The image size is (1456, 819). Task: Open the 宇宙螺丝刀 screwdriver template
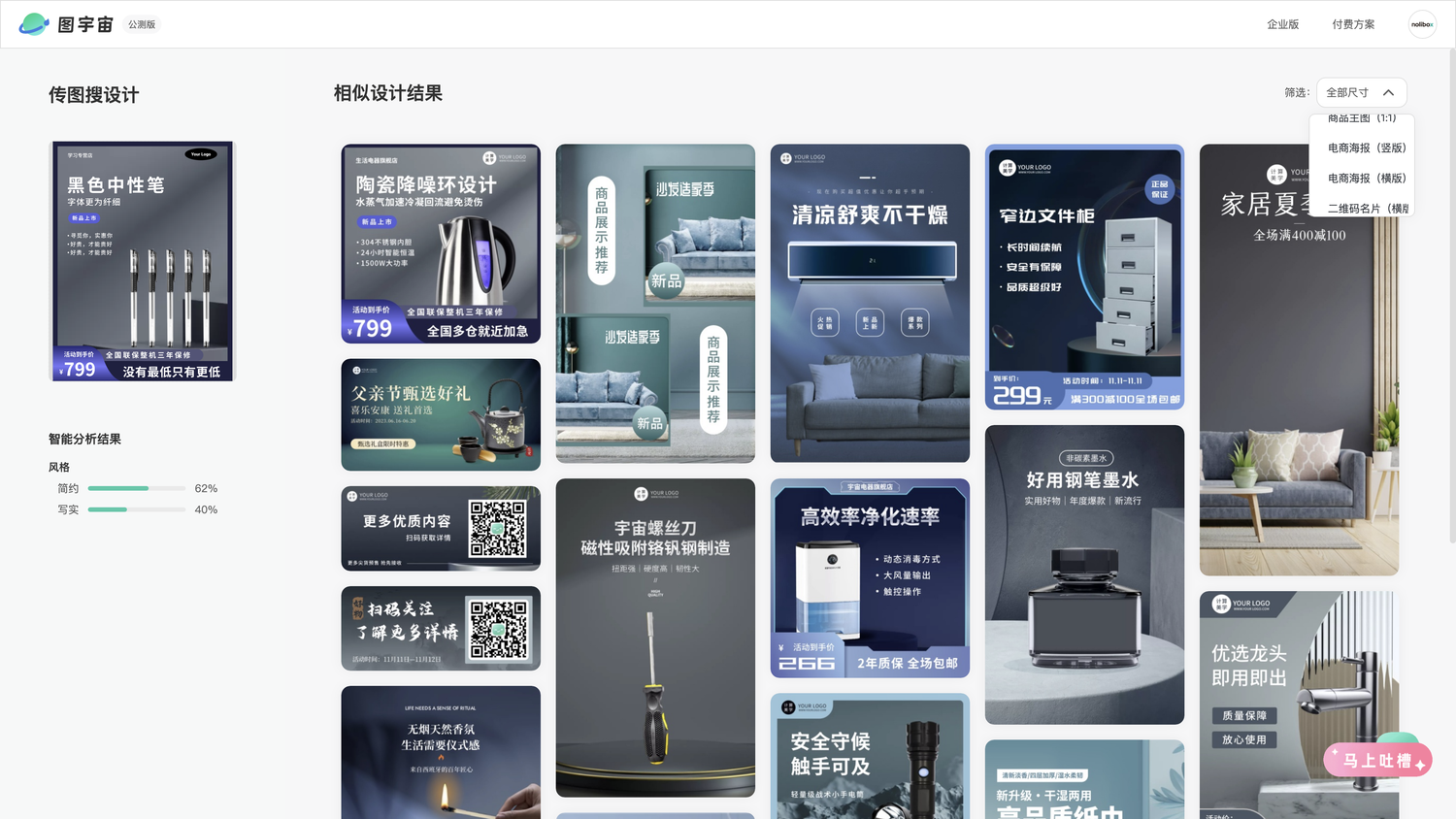[655, 638]
